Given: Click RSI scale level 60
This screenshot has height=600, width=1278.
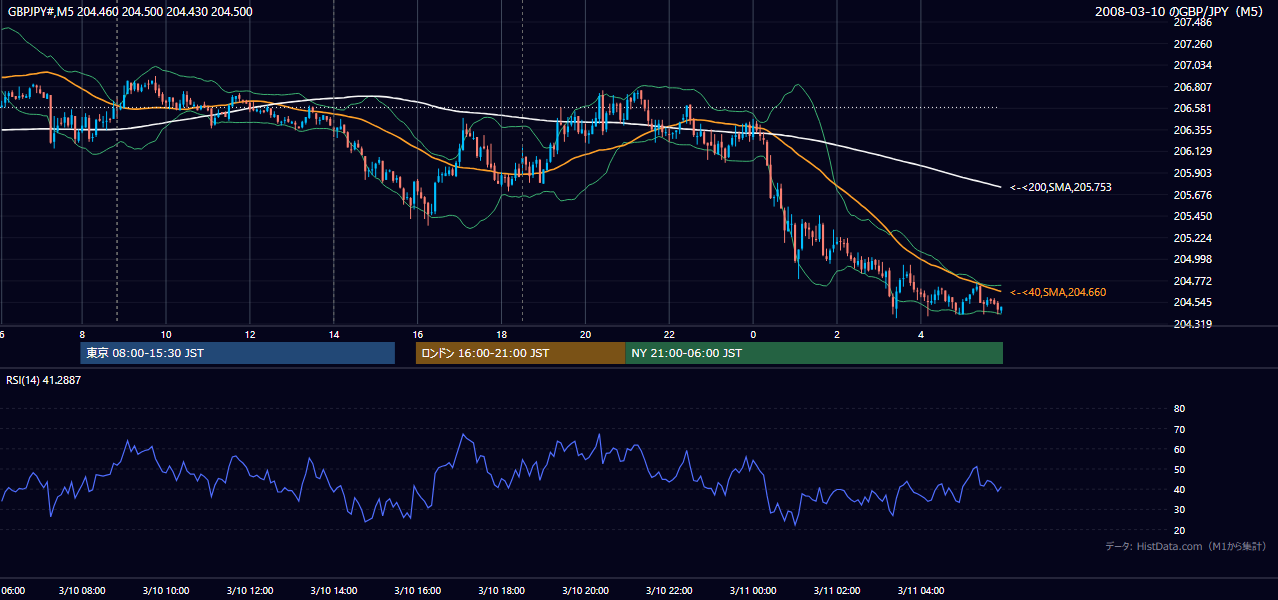Looking at the screenshot, I should click(1179, 449).
